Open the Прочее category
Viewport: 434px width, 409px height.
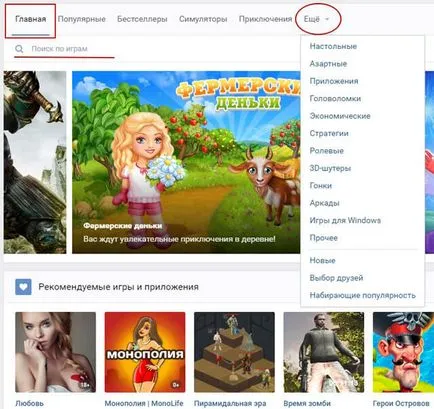[324, 238]
